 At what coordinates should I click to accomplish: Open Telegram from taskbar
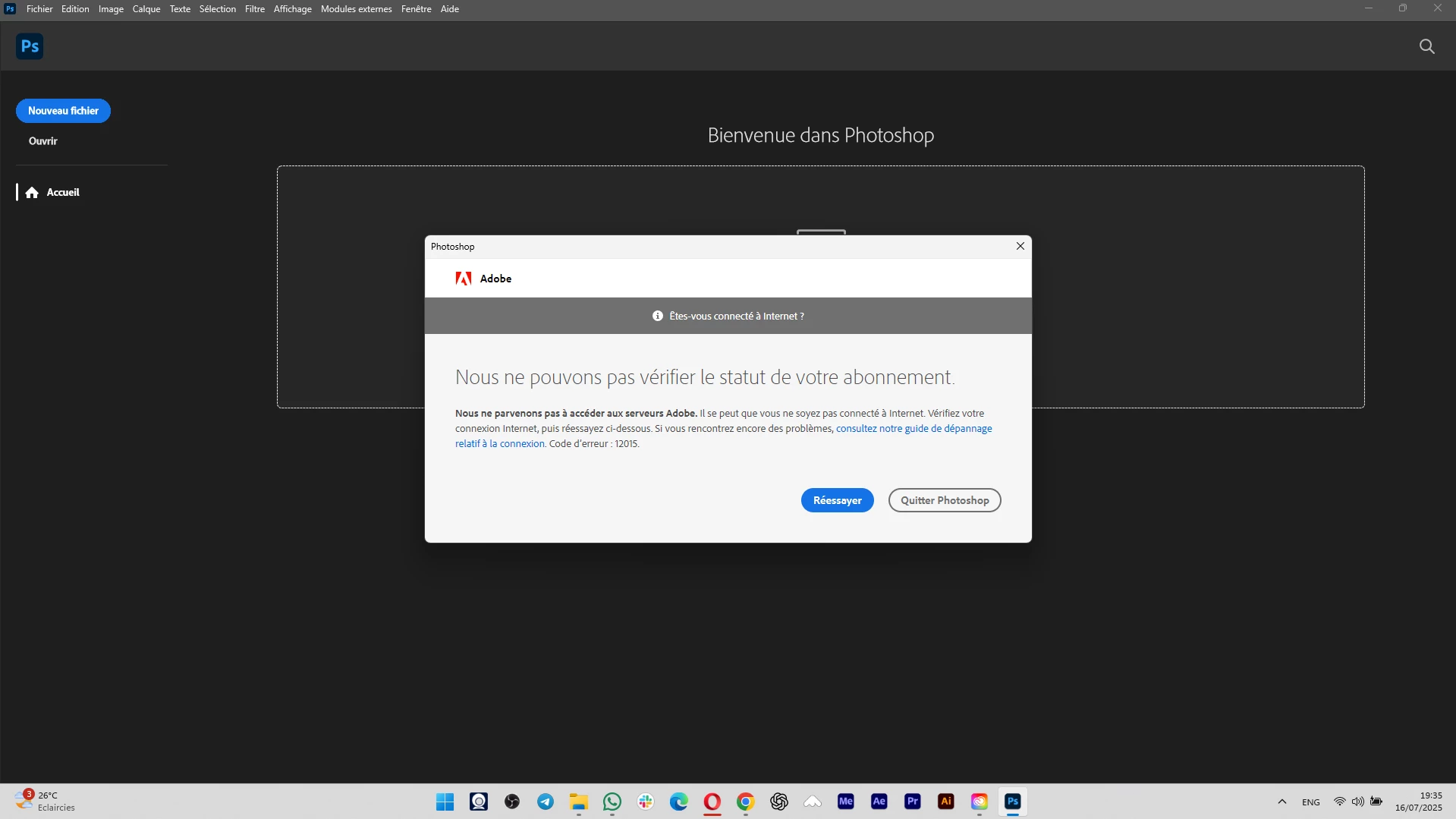click(546, 802)
